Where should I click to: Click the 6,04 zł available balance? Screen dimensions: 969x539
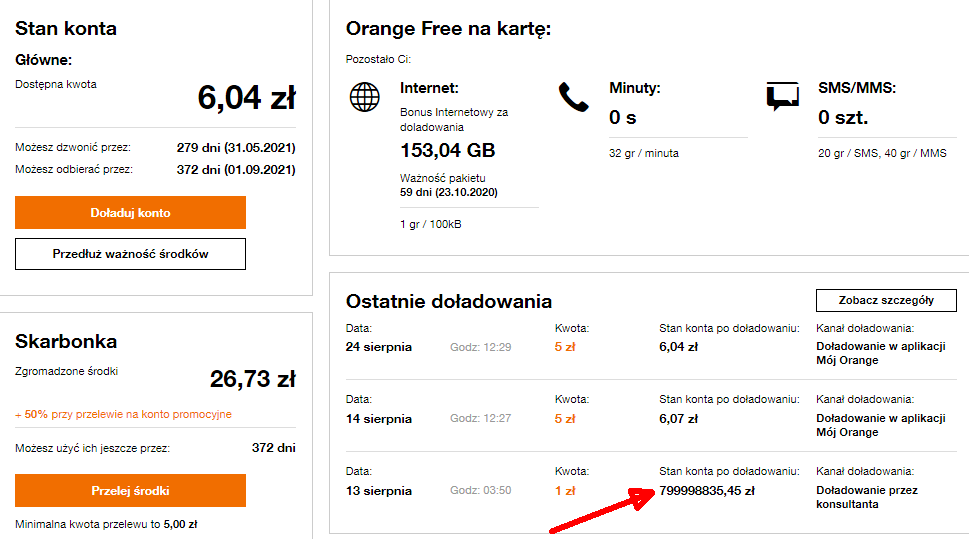pyautogui.click(x=246, y=98)
